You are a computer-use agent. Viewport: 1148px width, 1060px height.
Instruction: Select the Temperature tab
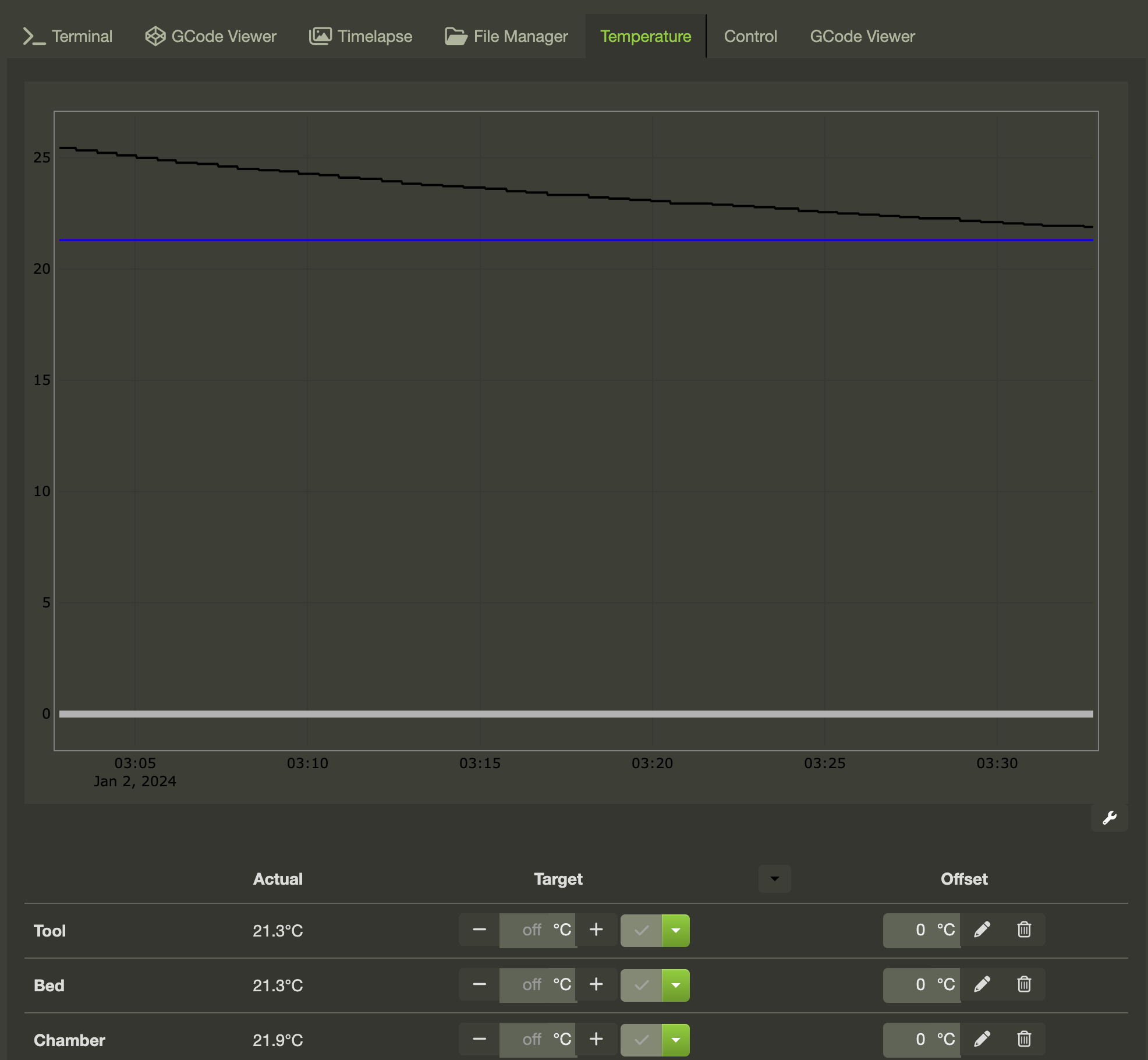click(x=646, y=36)
